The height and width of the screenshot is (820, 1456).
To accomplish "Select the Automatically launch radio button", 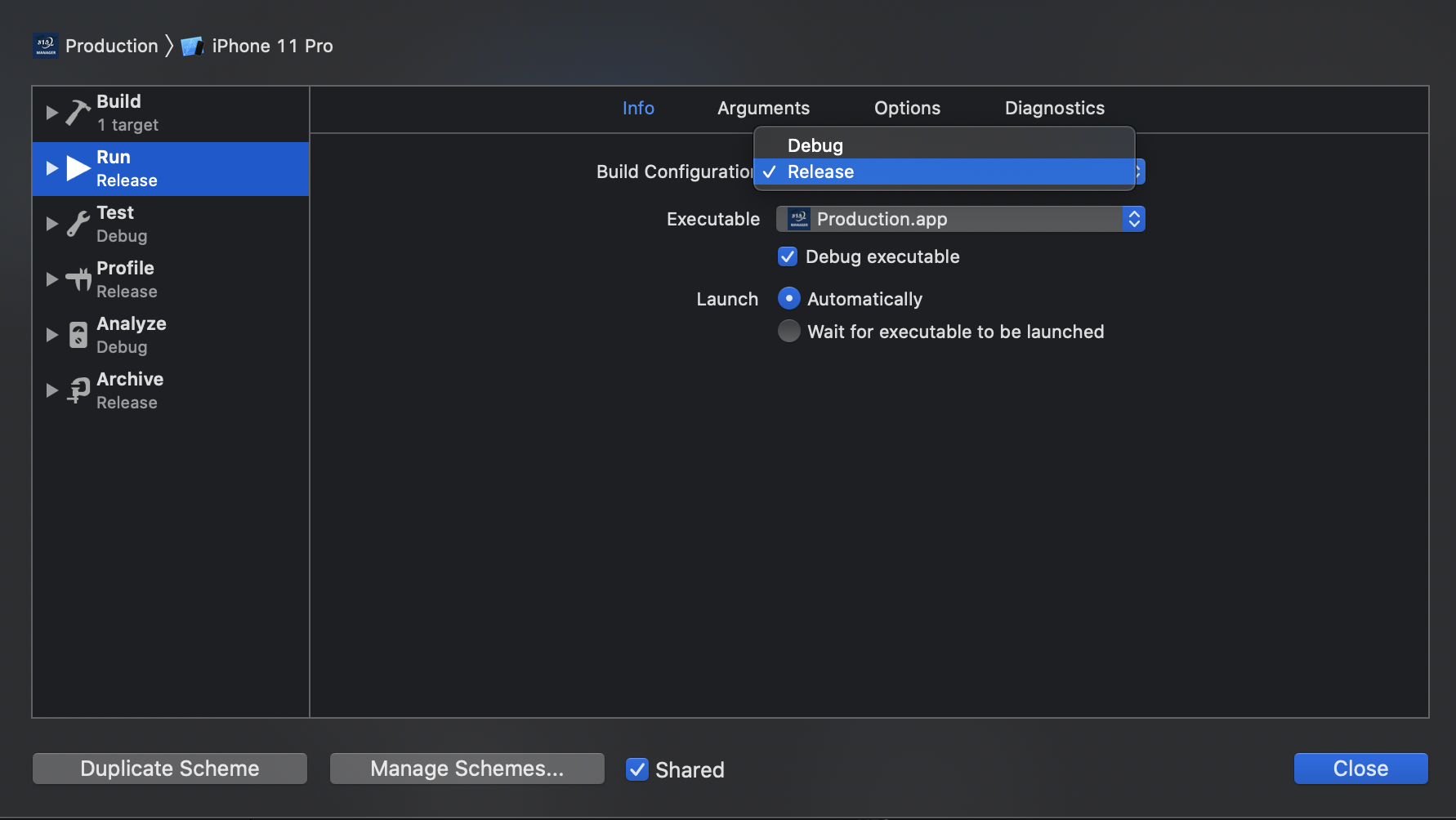I will click(x=788, y=298).
